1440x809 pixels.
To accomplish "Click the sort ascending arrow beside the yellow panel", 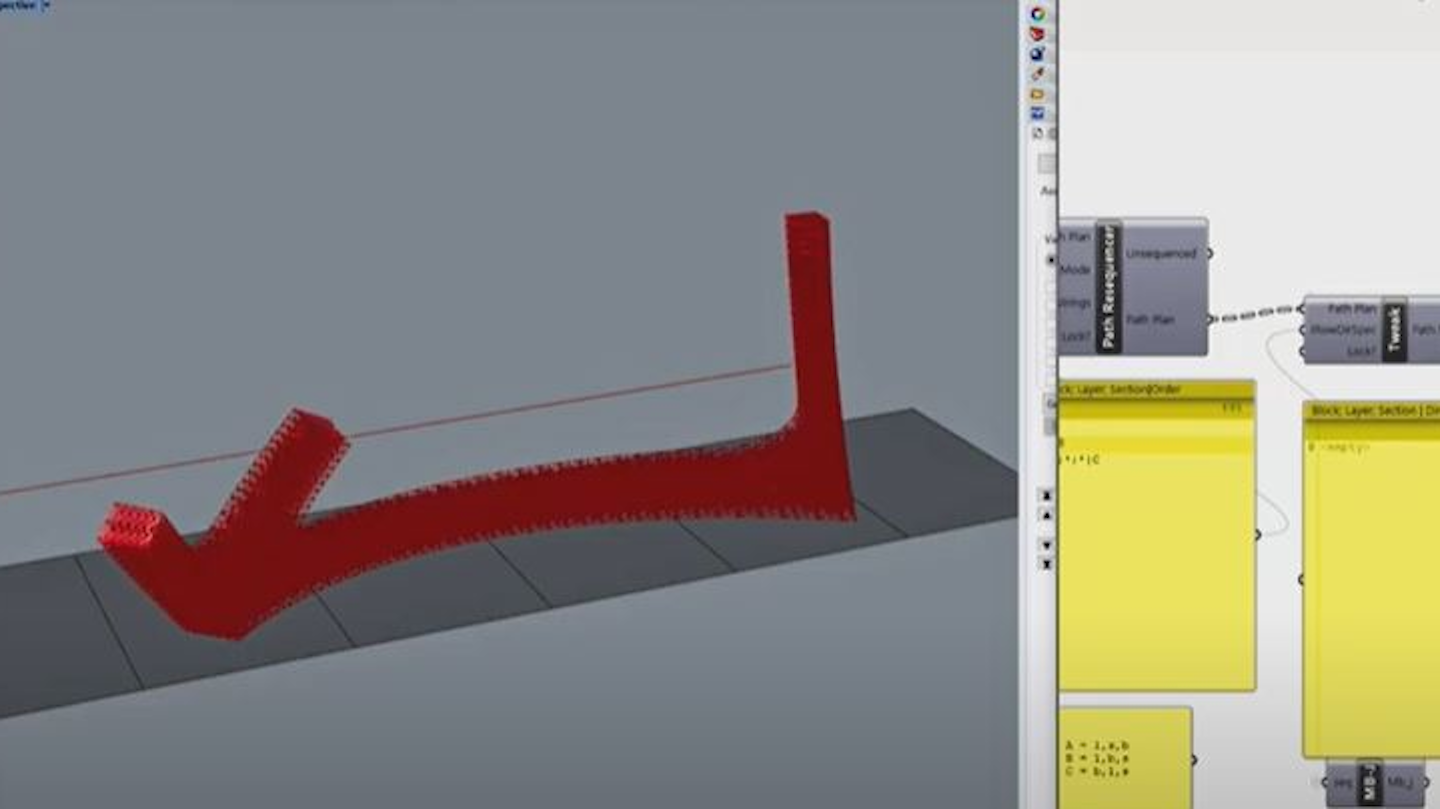I will tap(1045, 514).
